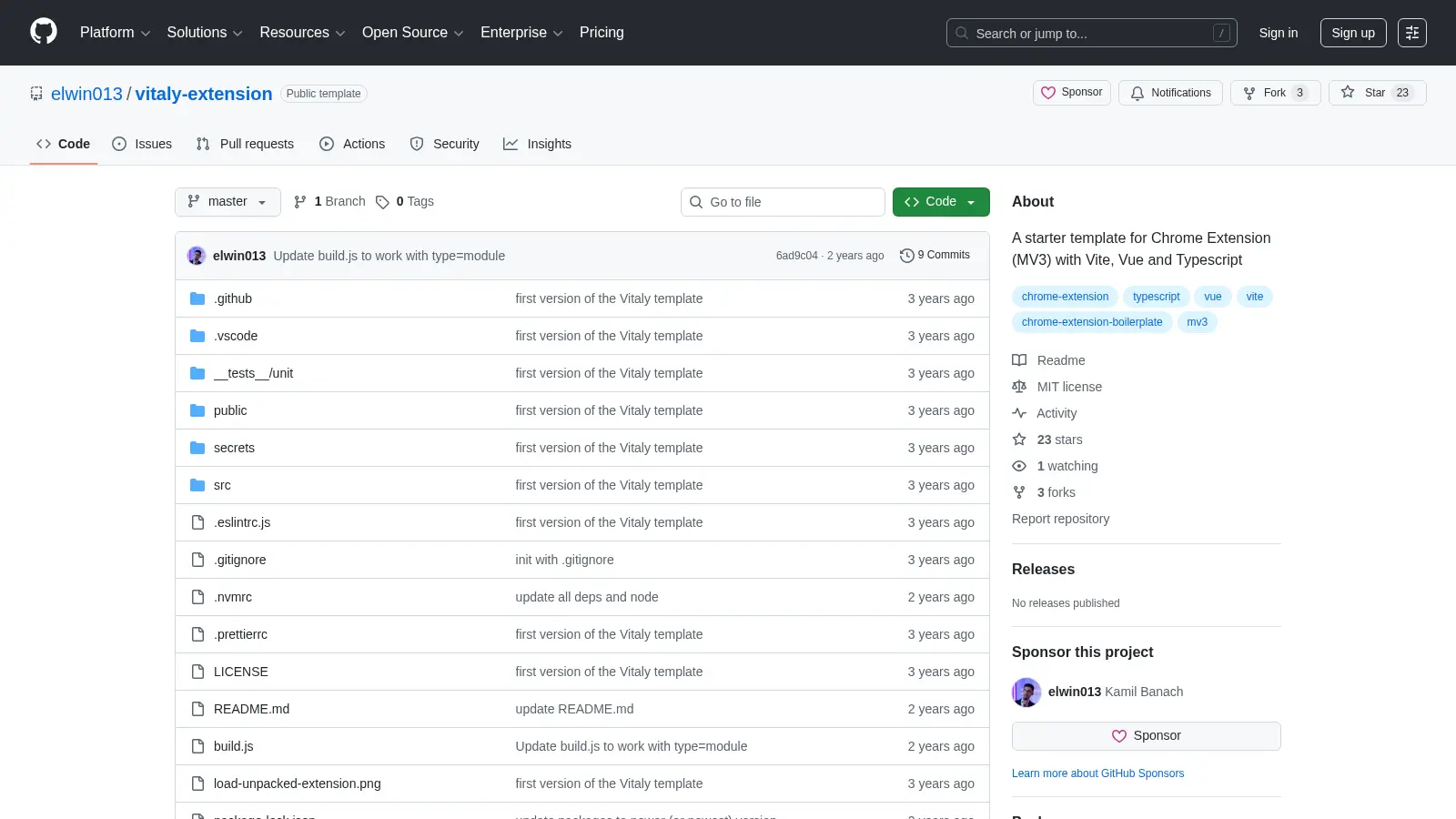Viewport: 1456px width, 819px height.
Task: Click the vue topic tag
Action: (x=1213, y=297)
